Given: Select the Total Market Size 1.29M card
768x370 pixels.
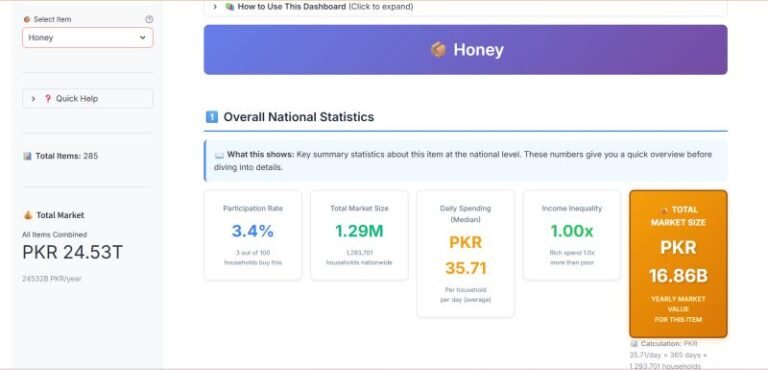Looking at the screenshot, I should pos(359,235).
